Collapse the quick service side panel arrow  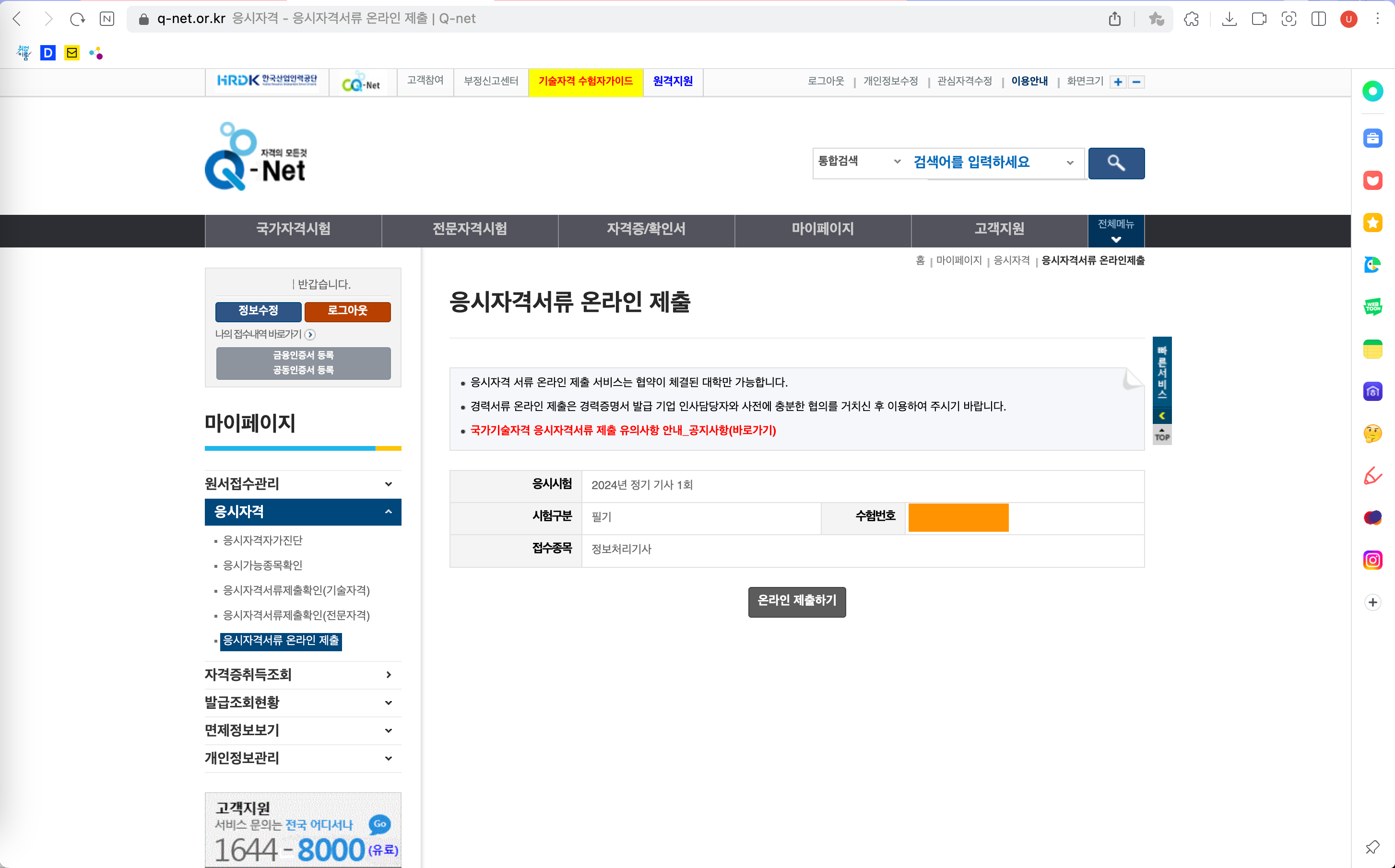(x=1161, y=416)
